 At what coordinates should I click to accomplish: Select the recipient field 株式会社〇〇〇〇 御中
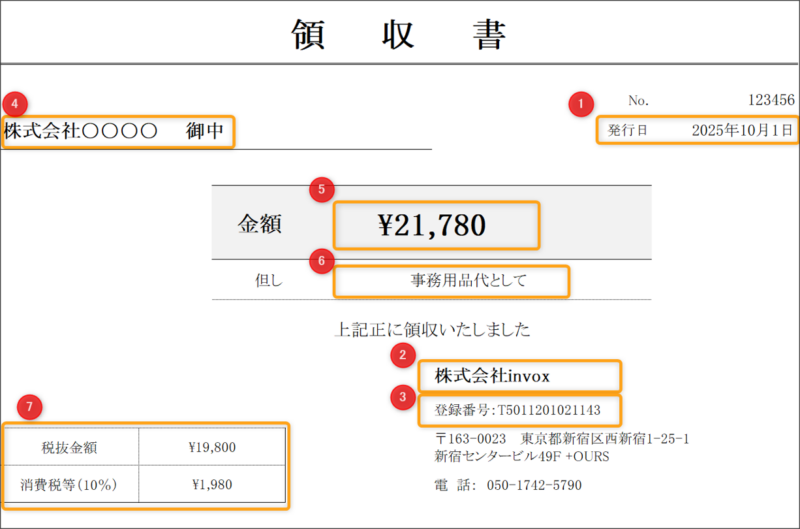117,131
